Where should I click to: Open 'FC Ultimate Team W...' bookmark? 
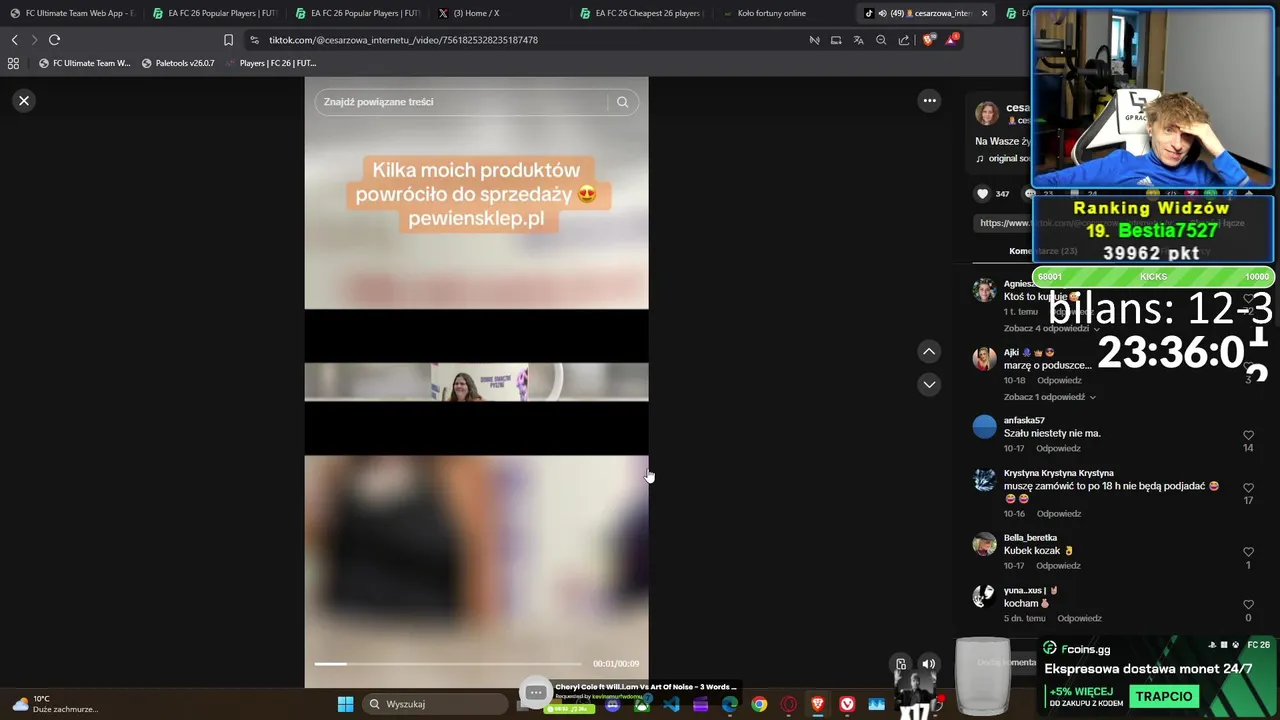pyautogui.click(x=84, y=63)
